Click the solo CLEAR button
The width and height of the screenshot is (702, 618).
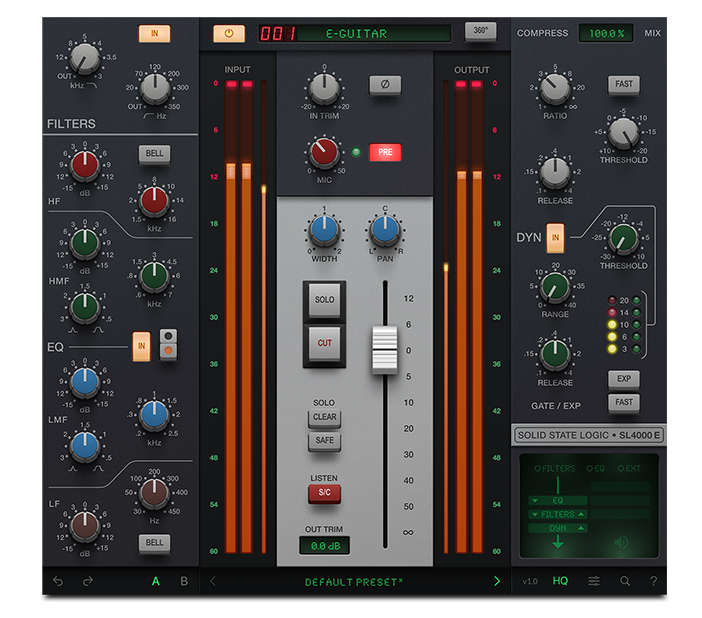[324, 417]
